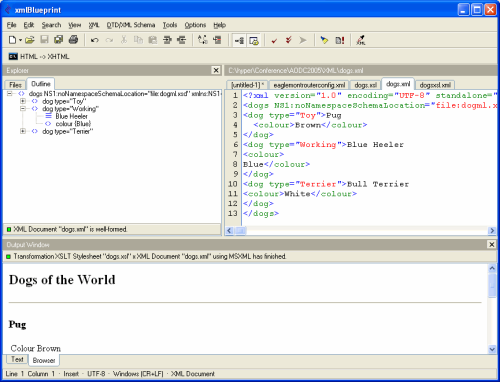This screenshot has width=500, height=382.
Task: Select the Browser output tab
Action: point(44,360)
